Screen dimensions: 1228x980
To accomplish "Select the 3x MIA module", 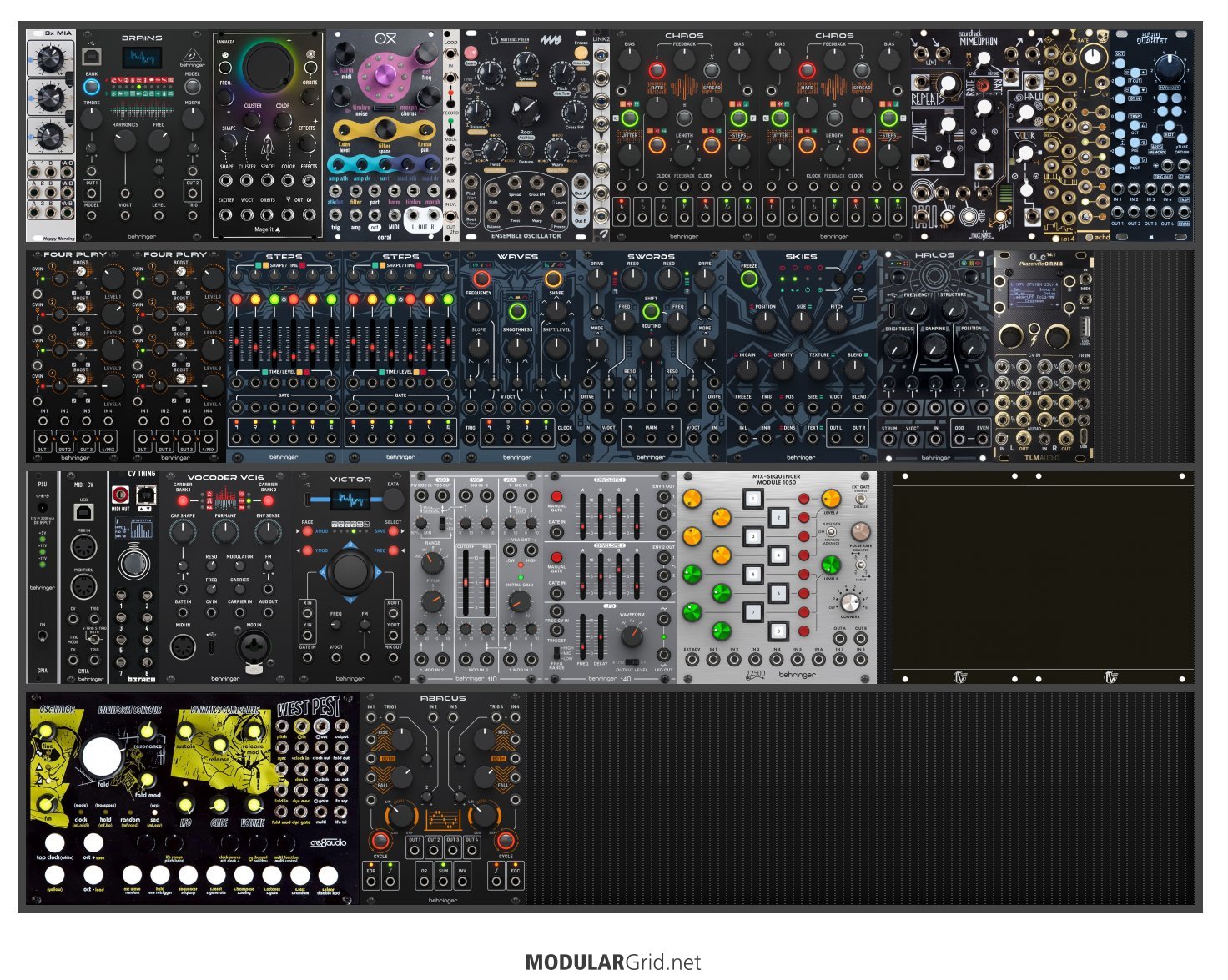I will point(51,135).
